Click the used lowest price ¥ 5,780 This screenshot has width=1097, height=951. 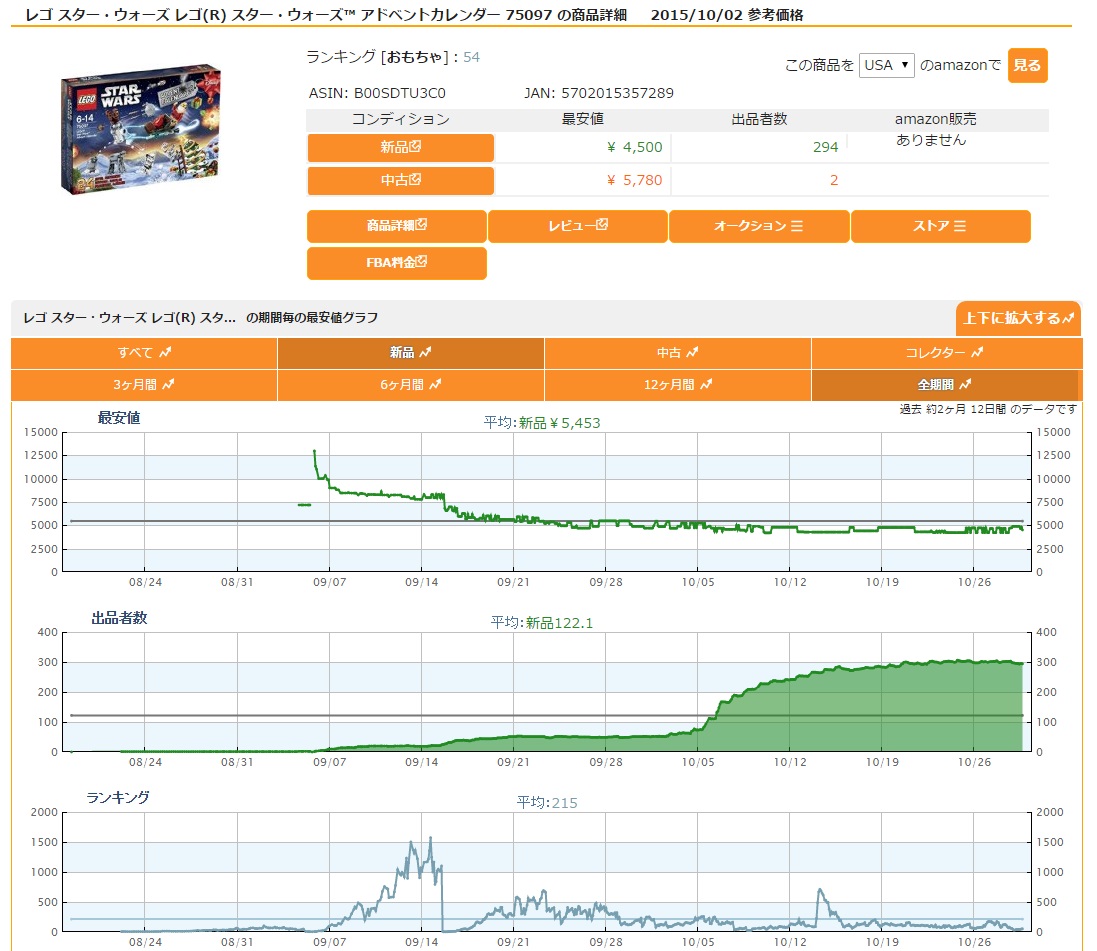coord(634,180)
